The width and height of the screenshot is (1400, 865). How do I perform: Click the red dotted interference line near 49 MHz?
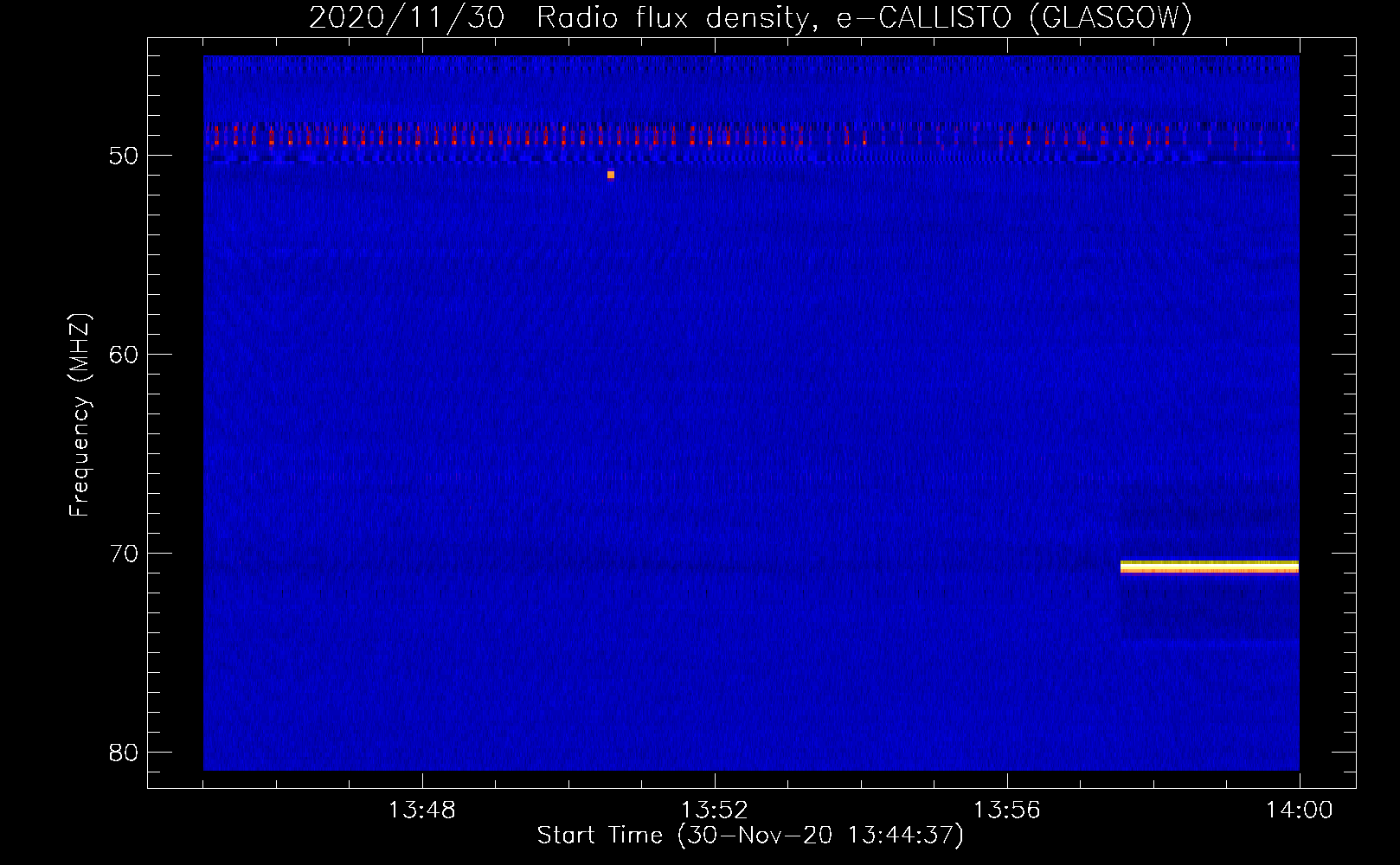(x=751, y=136)
